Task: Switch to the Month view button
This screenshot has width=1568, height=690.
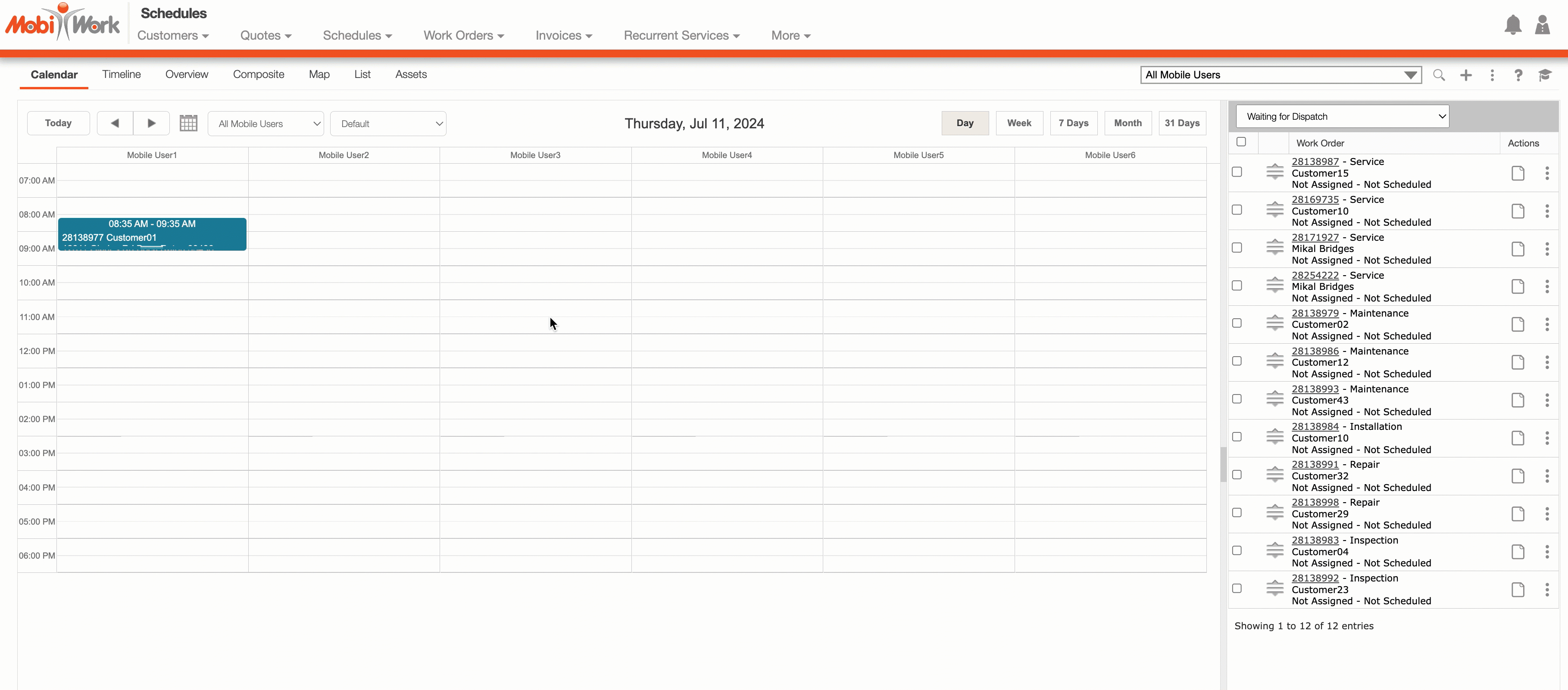Action: point(1128,123)
